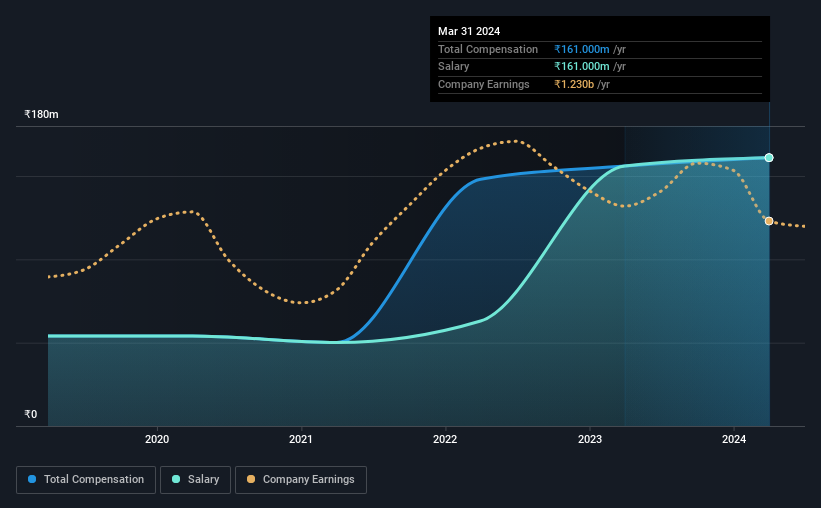
Task: Click the 2022 x-axis label
Action: pyautogui.click(x=445, y=439)
